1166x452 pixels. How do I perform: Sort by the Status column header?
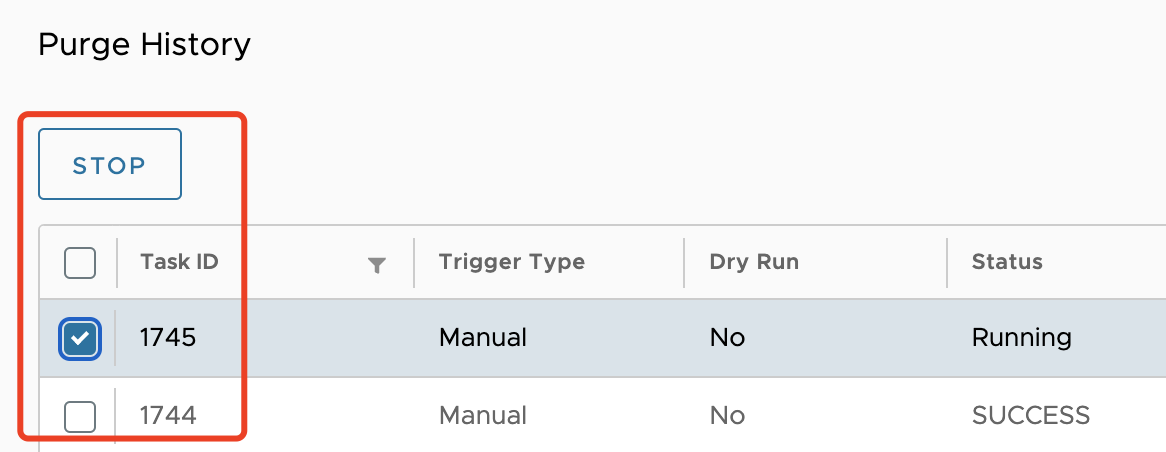tap(1007, 262)
